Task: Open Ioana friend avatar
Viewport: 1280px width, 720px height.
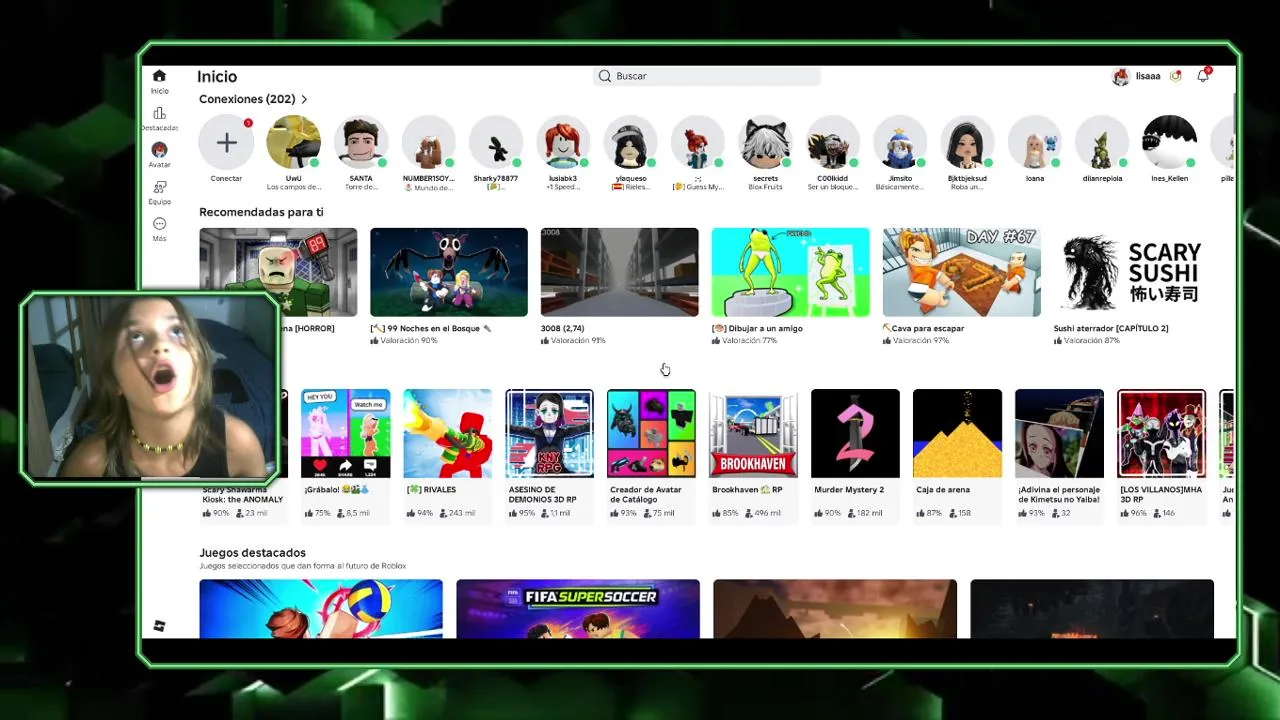Action: point(1035,143)
